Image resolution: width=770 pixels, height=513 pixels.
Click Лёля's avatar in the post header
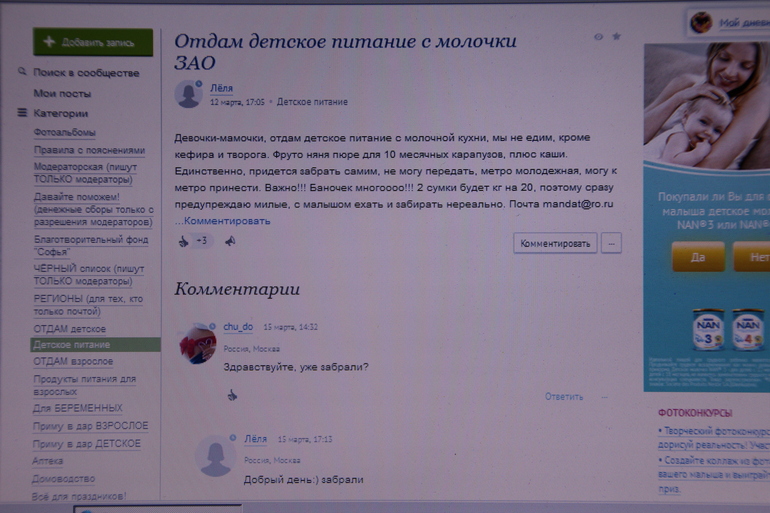tap(188, 94)
